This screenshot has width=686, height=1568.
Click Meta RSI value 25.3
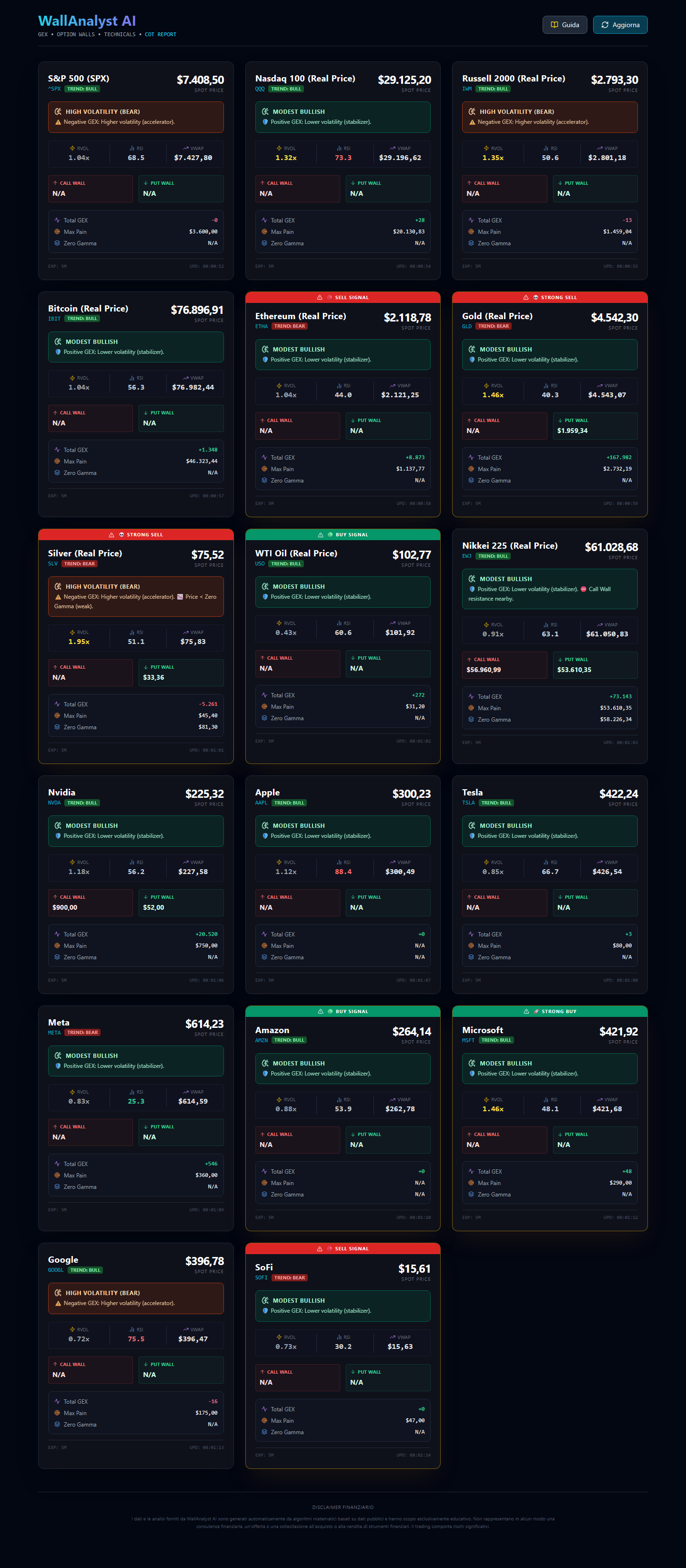coord(136,1102)
